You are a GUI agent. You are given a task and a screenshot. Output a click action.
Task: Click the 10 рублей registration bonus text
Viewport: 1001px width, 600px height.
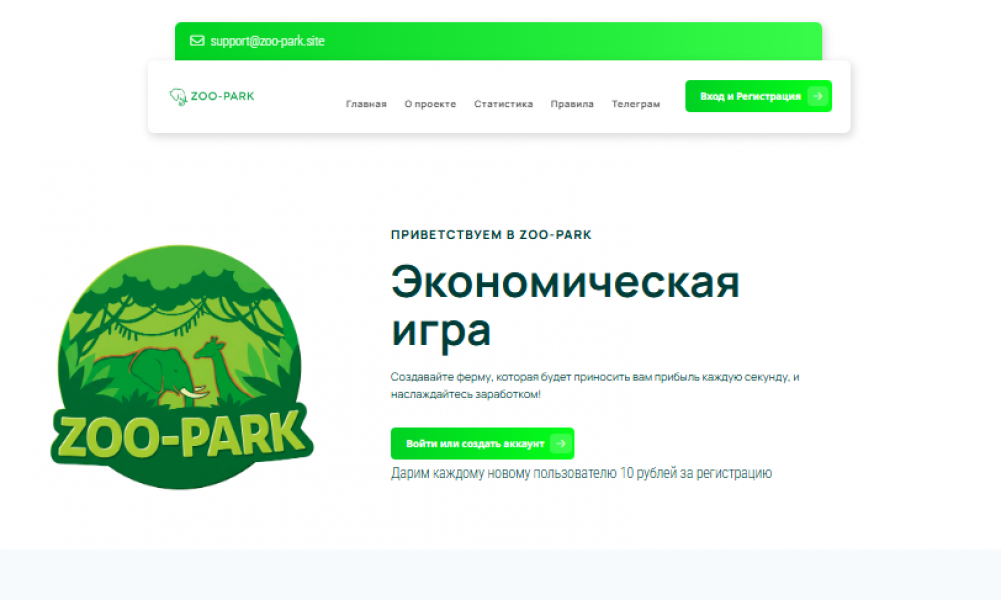[581, 472]
